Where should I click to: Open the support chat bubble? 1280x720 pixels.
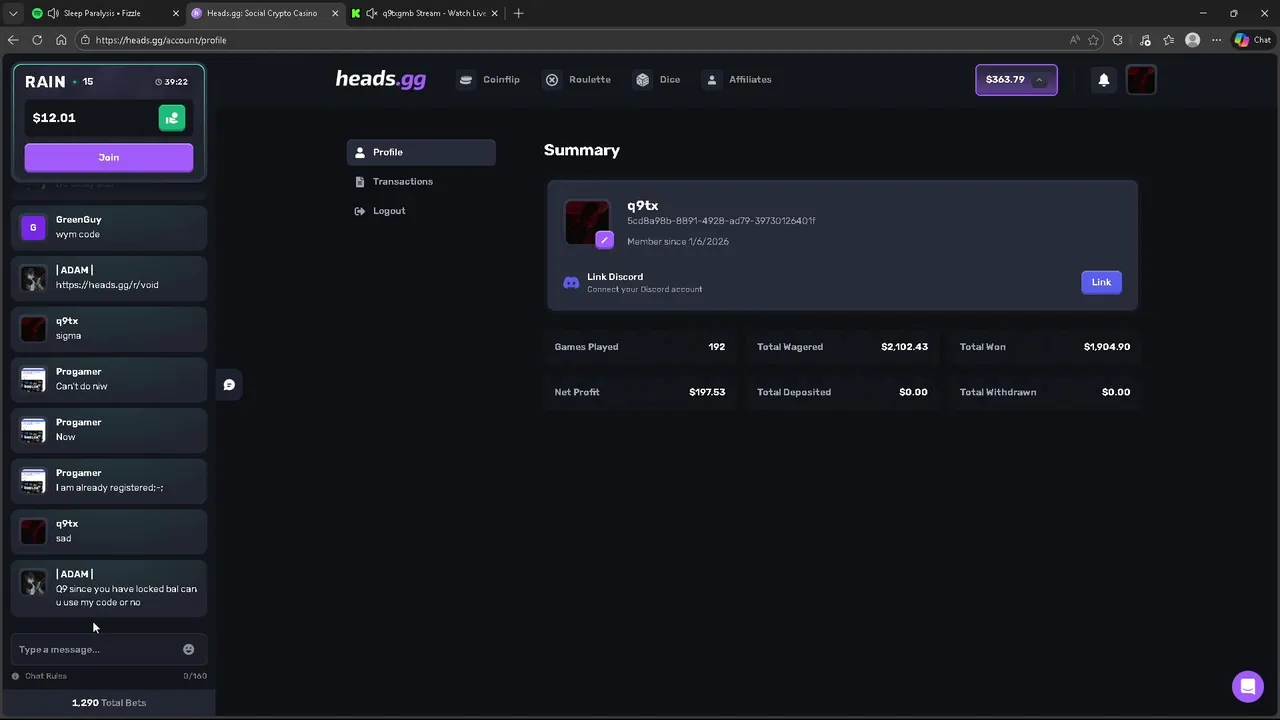(1247, 686)
